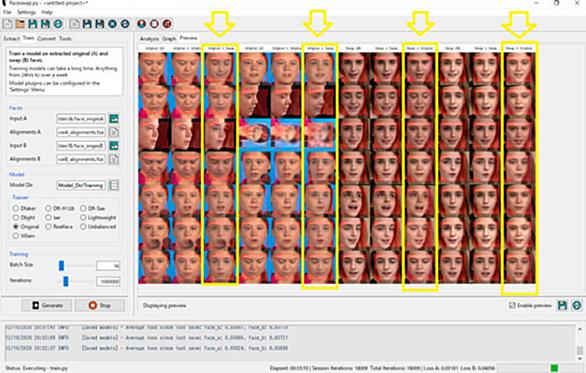The image size is (586, 373).
Task: Browse file for Alignments A
Action: coord(114,132)
